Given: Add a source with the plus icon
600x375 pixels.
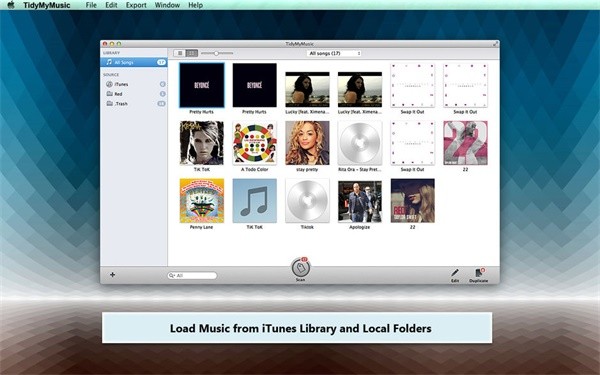Looking at the screenshot, I should click(112, 275).
